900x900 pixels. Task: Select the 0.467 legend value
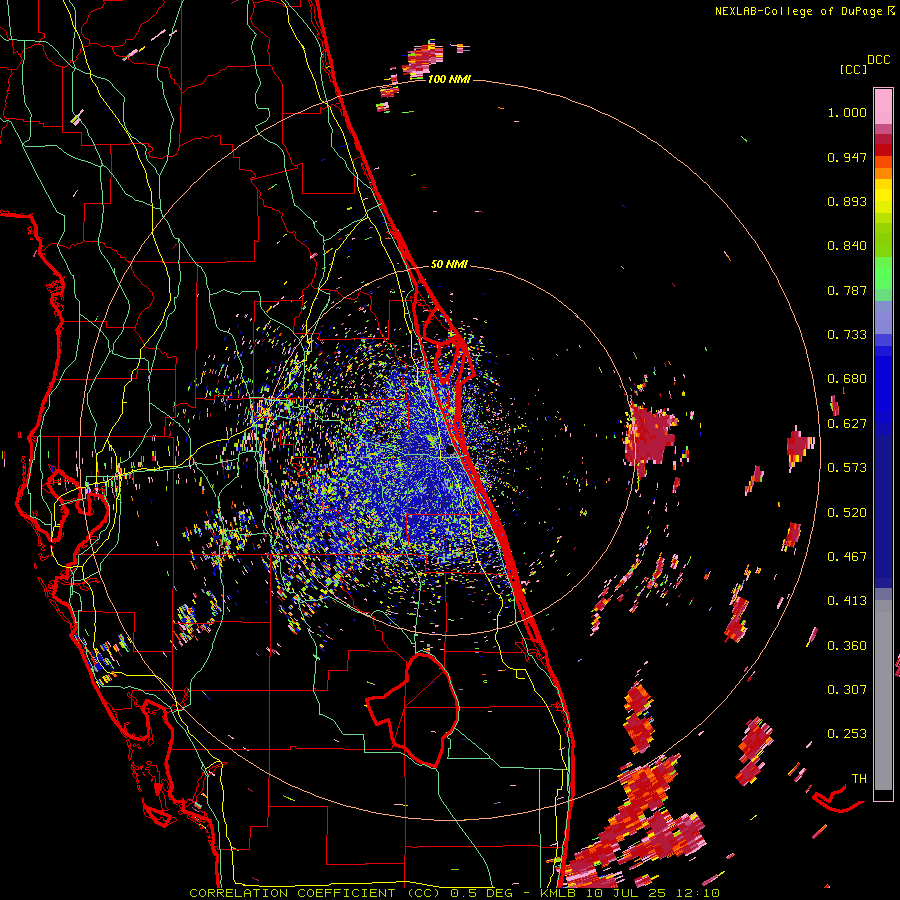coord(847,557)
